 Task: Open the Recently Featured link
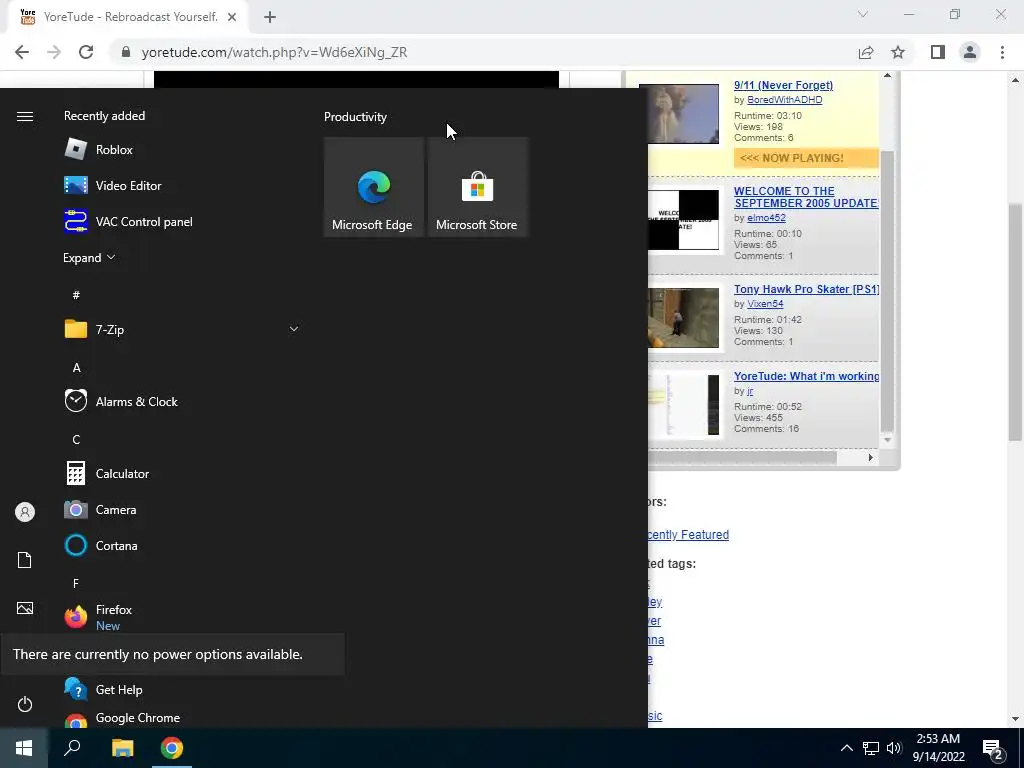[x=688, y=535]
